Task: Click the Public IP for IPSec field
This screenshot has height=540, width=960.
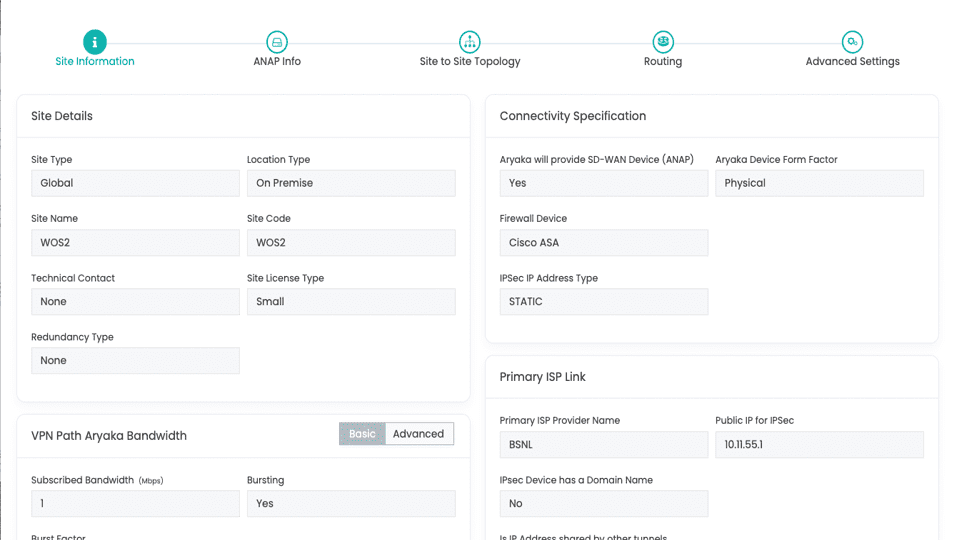Action: coord(819,444)
